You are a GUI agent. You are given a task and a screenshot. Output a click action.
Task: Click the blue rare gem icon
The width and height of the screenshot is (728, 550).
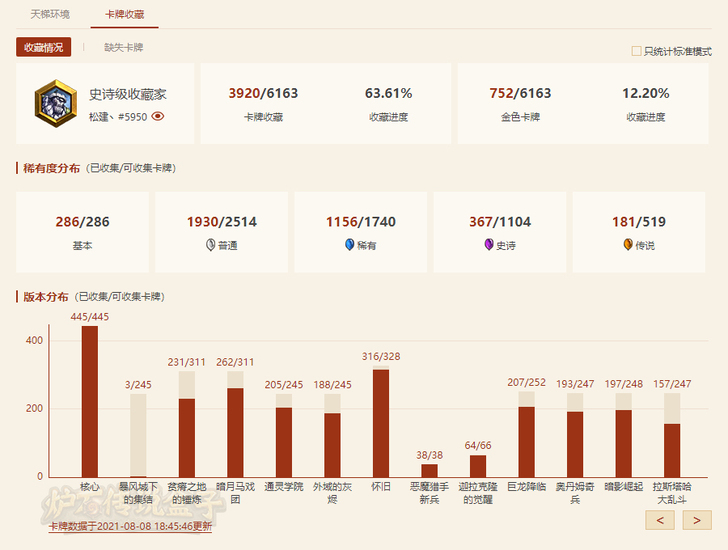pos(350,245)
